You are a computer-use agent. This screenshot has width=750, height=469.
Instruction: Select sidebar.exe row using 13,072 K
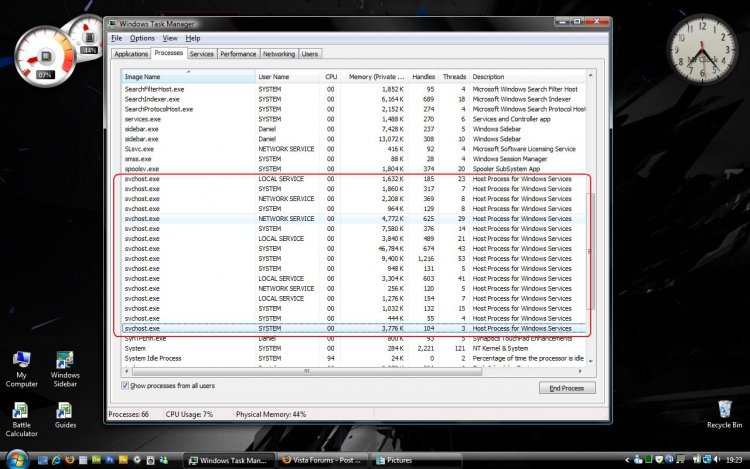click(354, 139)
